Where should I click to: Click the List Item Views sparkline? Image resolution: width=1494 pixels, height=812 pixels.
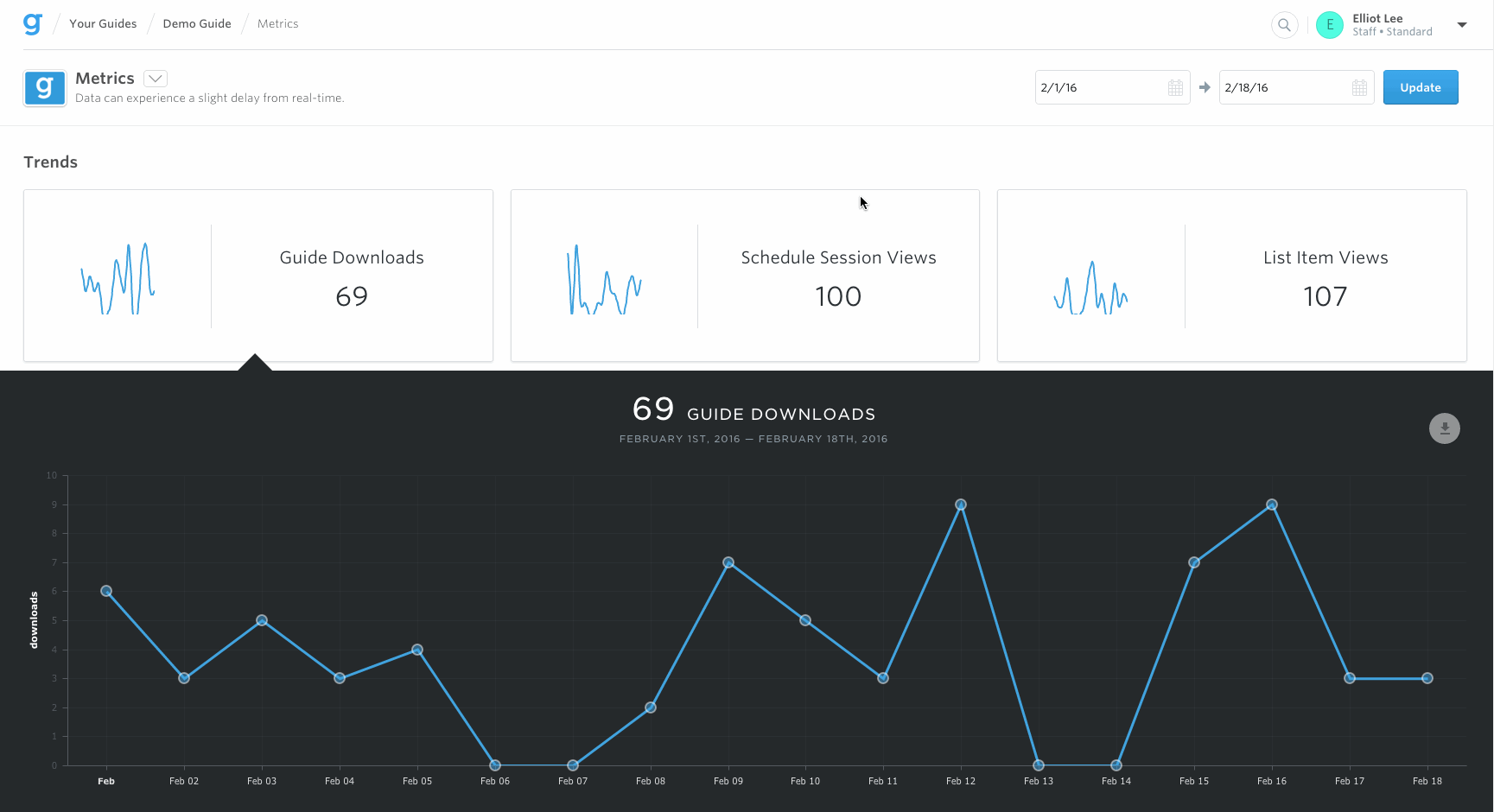click(x=1090, y=287)
